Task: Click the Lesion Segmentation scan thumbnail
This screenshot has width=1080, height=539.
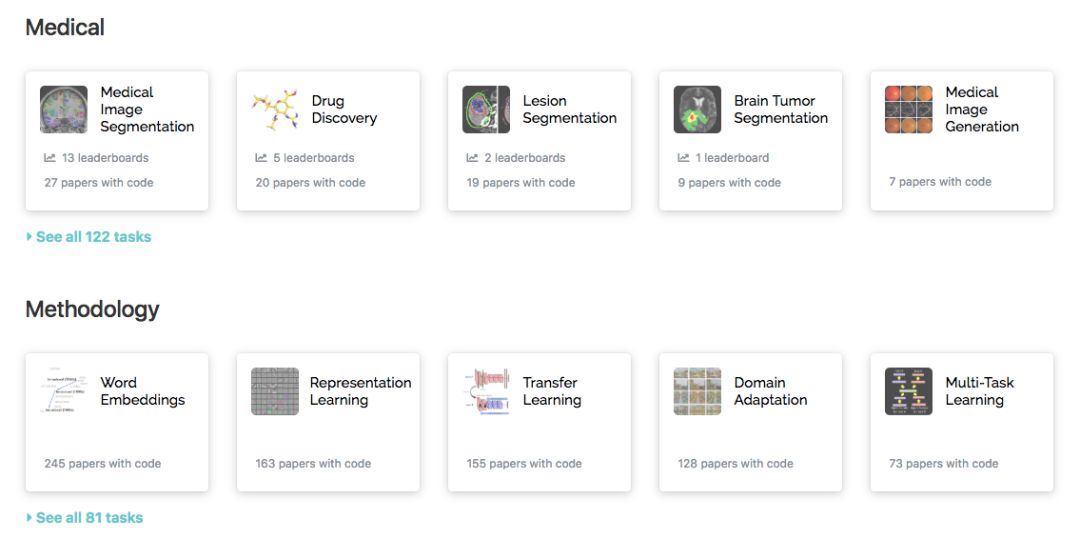Action: [x=486, y=110]
